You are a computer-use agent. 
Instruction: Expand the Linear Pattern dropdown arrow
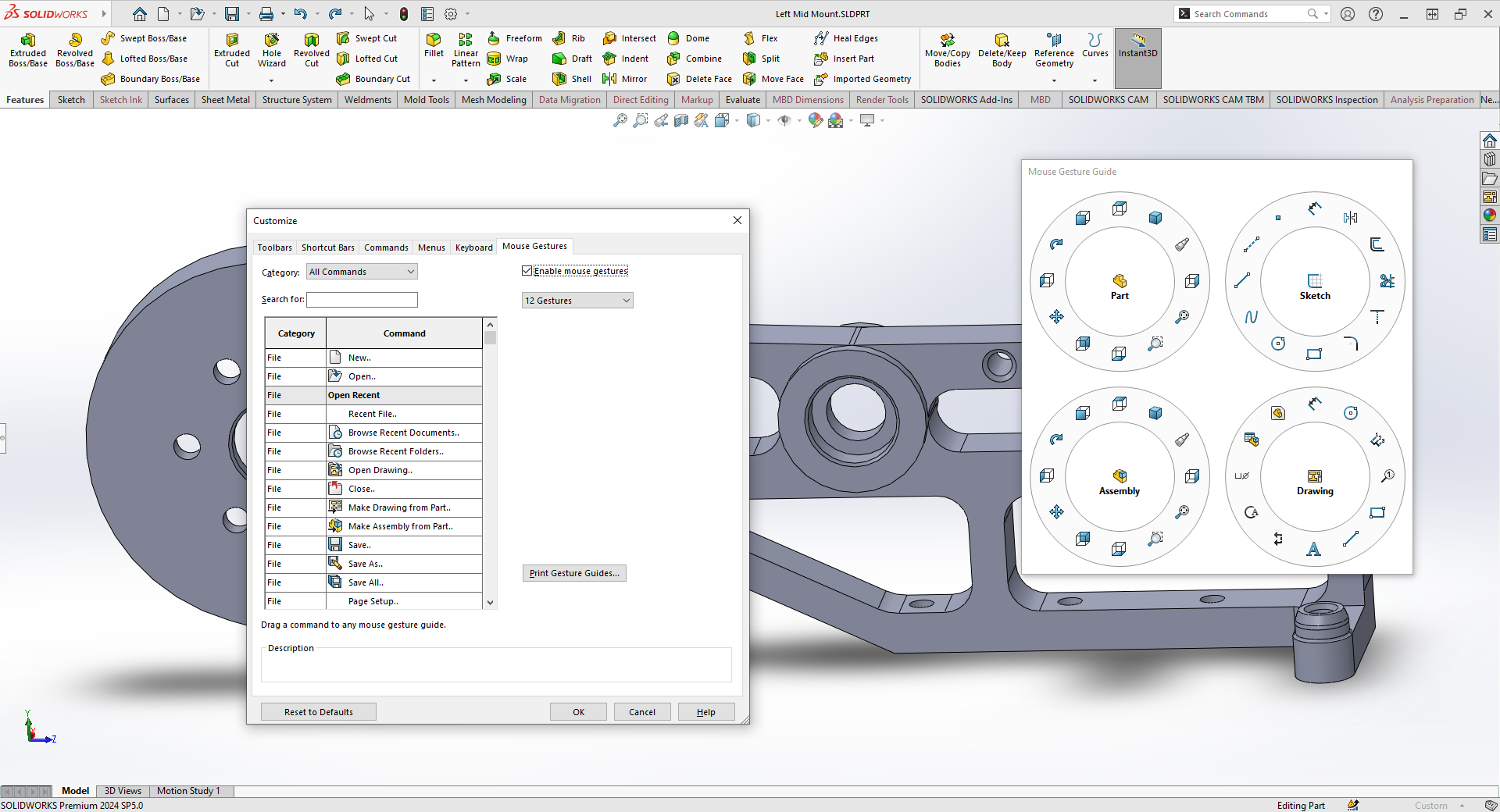(x=466, y=80)
